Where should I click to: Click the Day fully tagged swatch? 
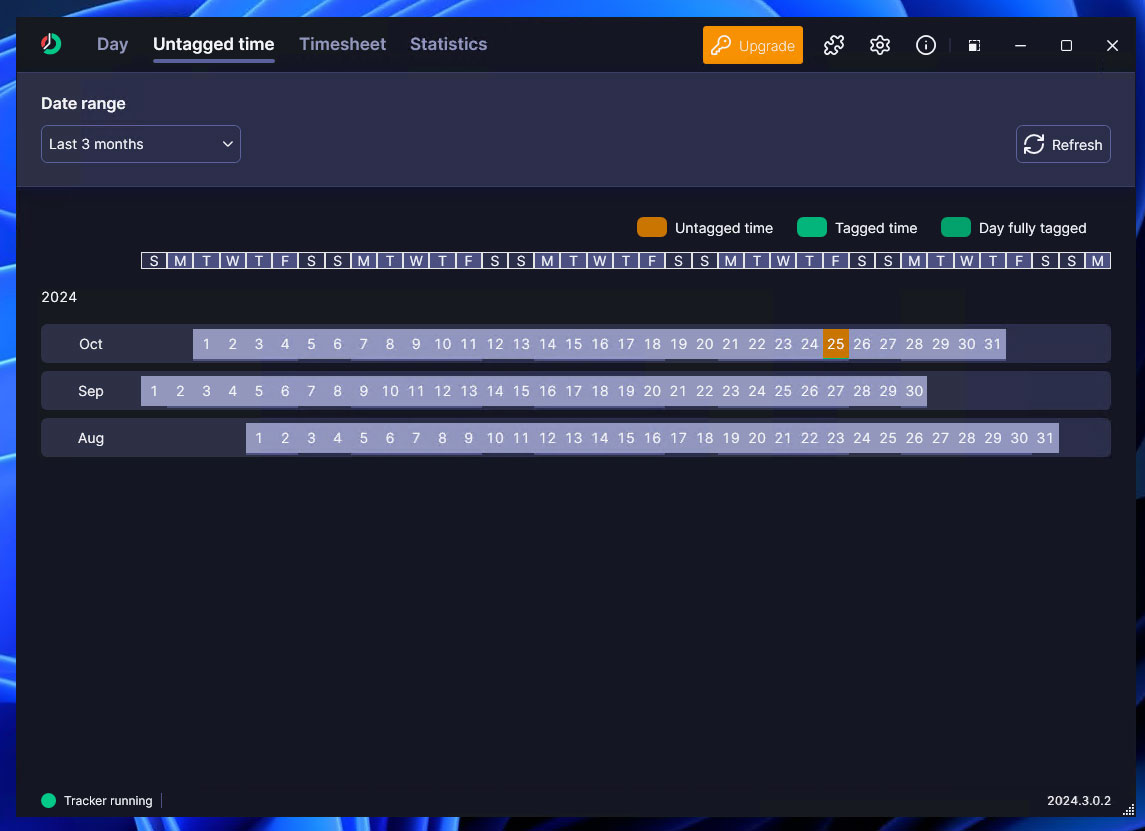(955, 228)
